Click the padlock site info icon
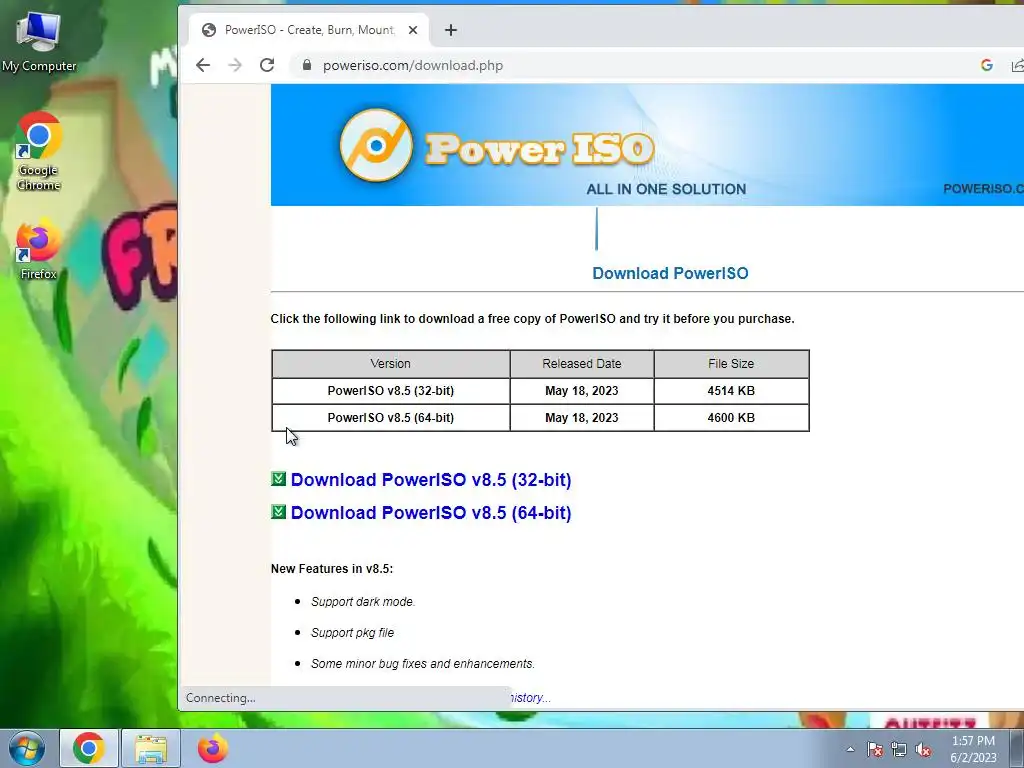1024x768 pixels. [x=306, y=65]
